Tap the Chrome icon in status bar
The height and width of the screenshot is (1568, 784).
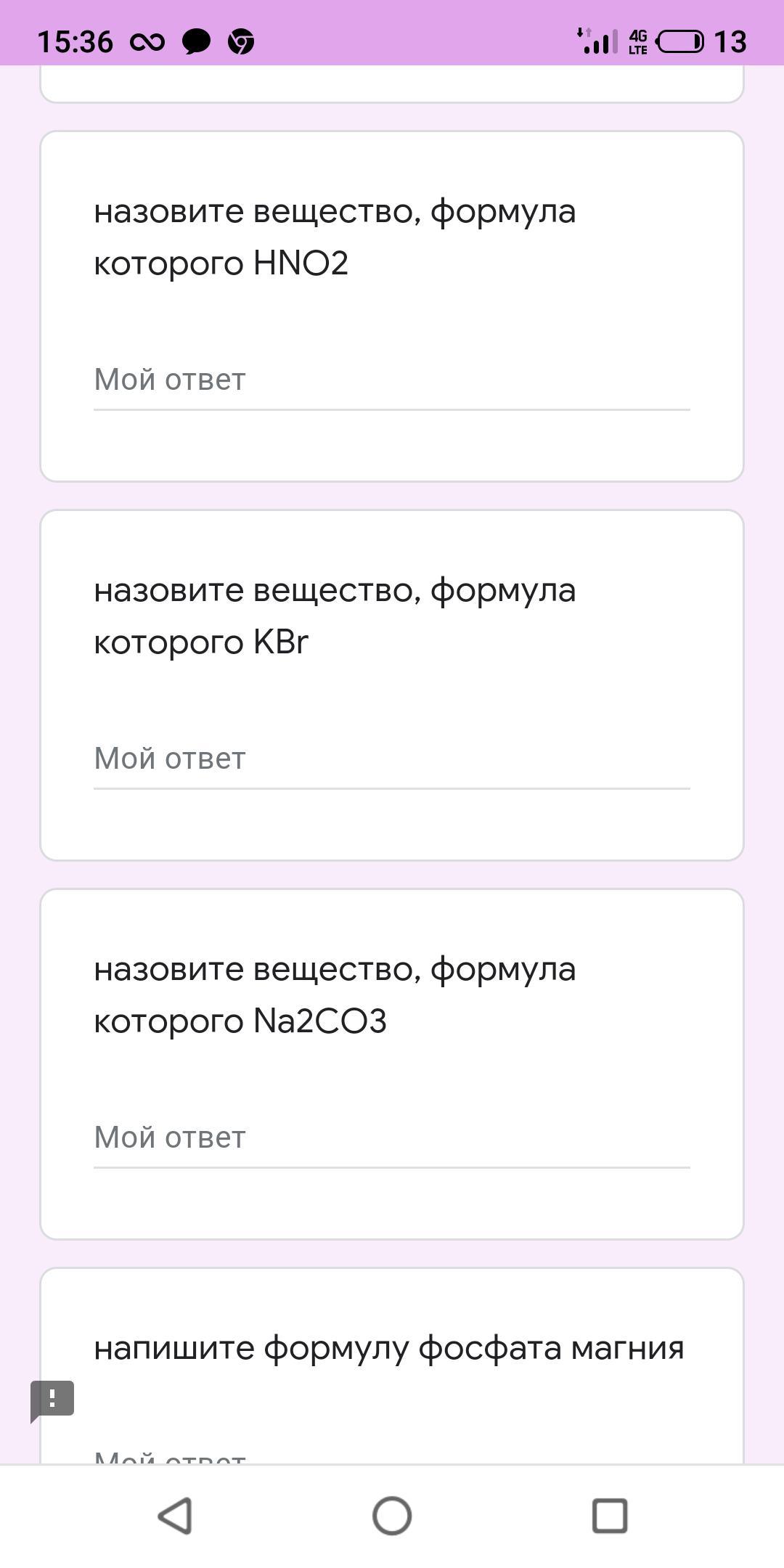pos(241,42)
